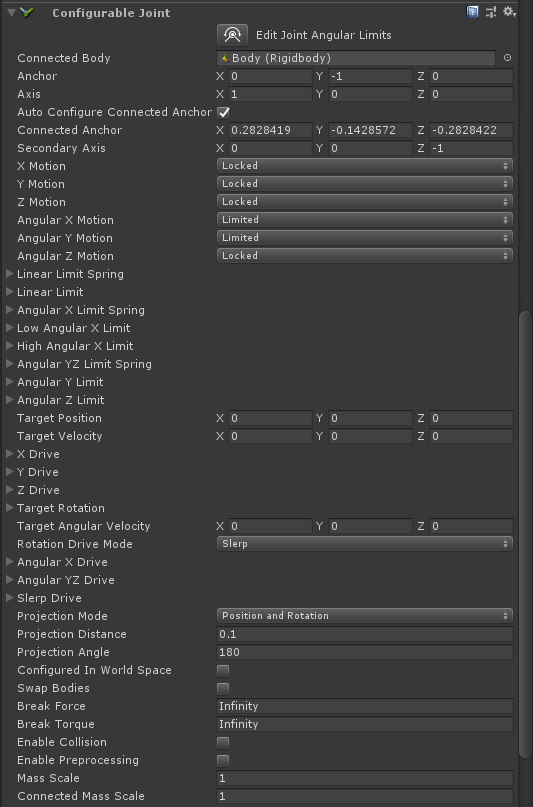This screenshot has height=807, width=533.
Task: Open the component help reference icon
Action: [472, 12]
